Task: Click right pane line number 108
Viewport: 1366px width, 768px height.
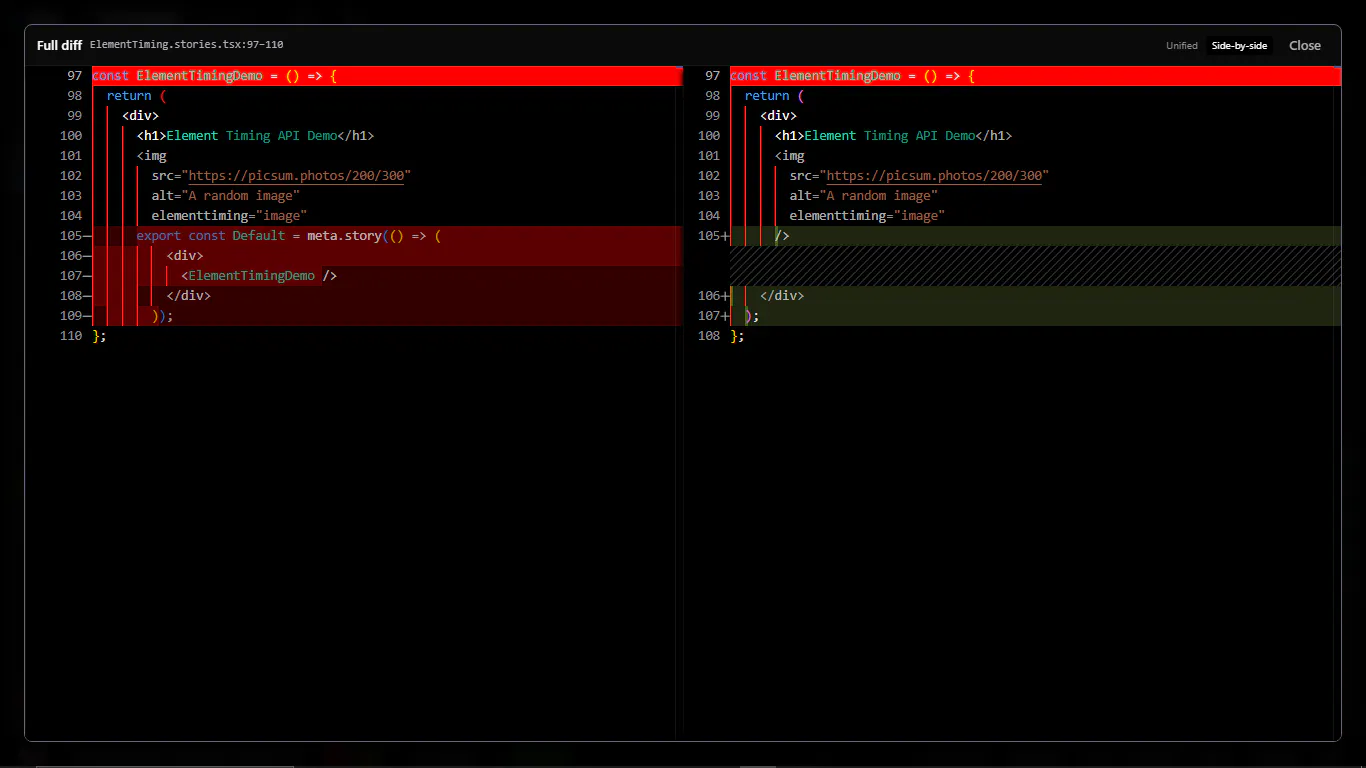Action: (709, 336)
